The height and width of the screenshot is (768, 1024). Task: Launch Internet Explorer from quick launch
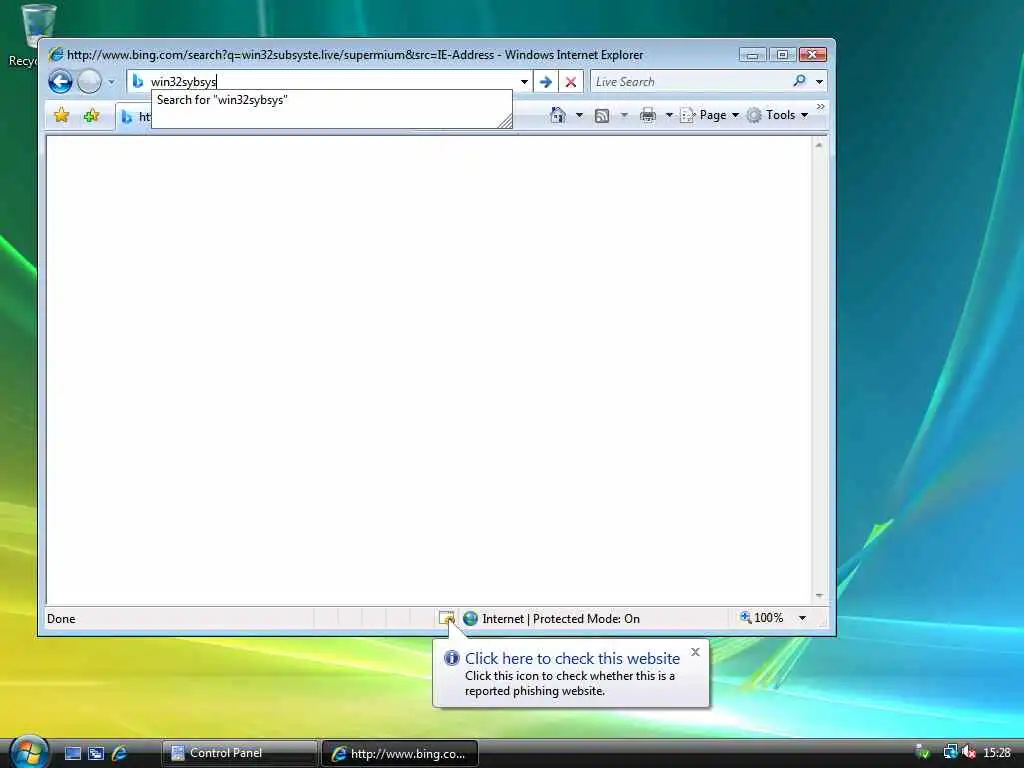[x=120, y=753]
